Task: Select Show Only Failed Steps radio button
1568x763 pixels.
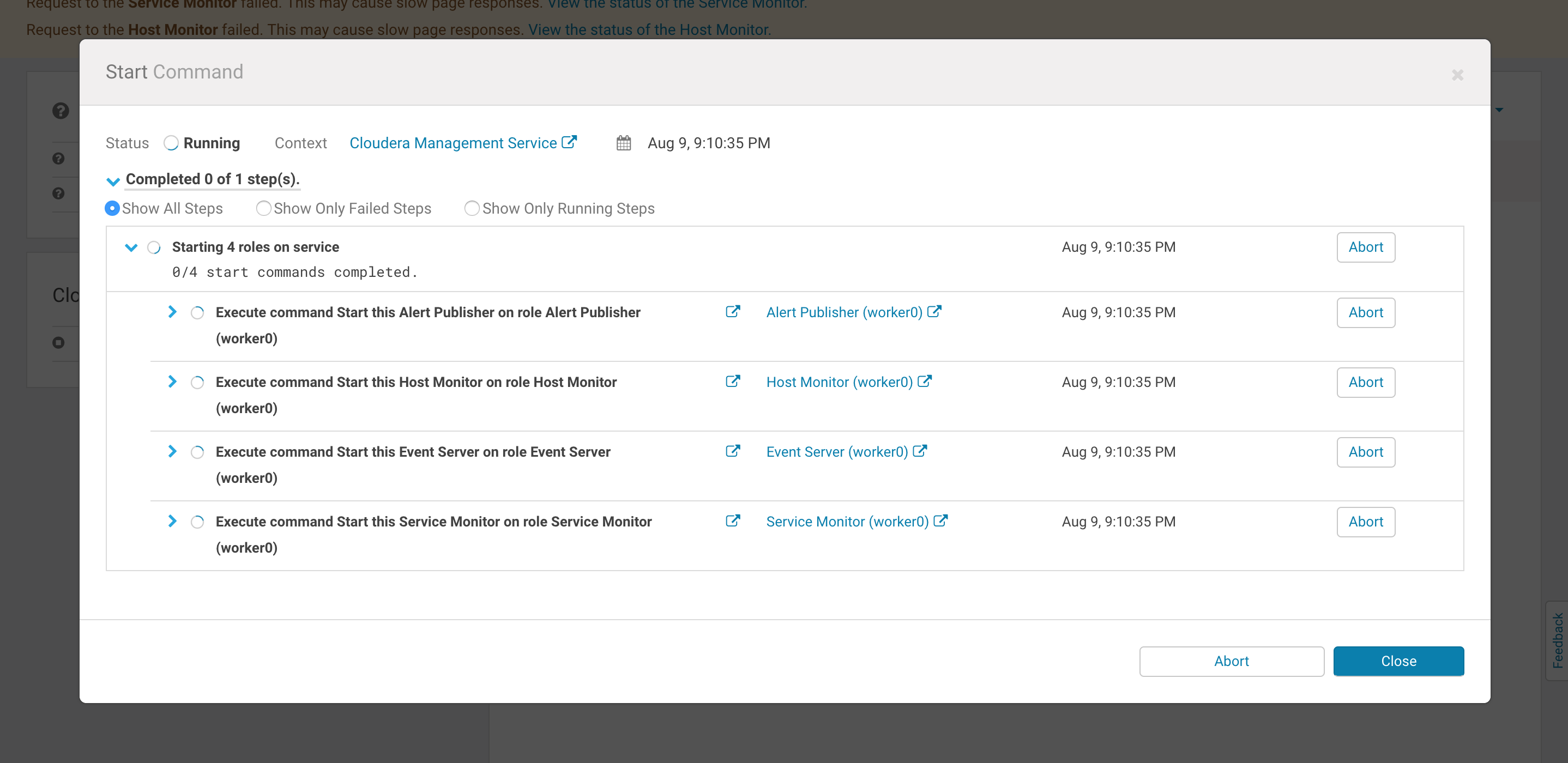Action: [262, 207]
